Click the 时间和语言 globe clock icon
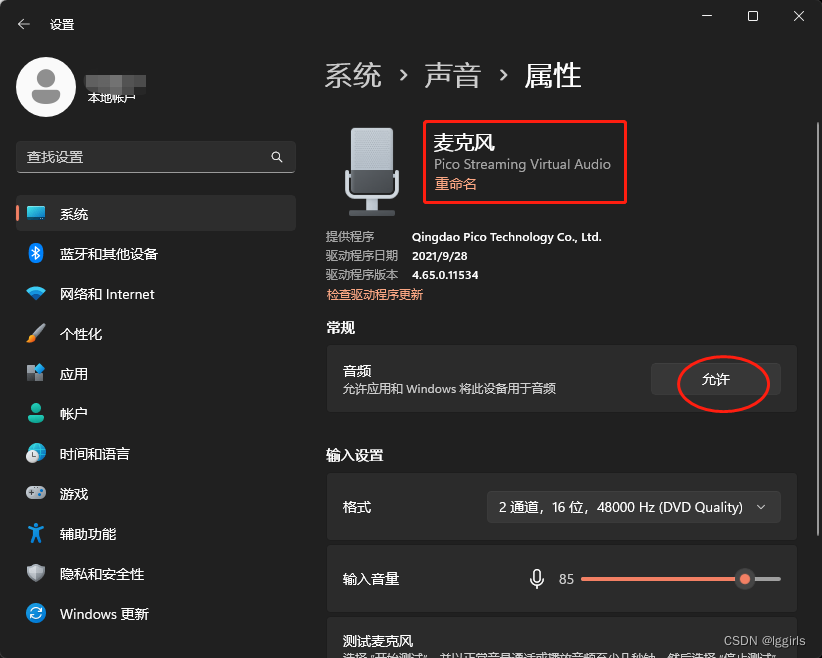Image resolution: width=822 pixels, height=658 pixels. (36, 454)
